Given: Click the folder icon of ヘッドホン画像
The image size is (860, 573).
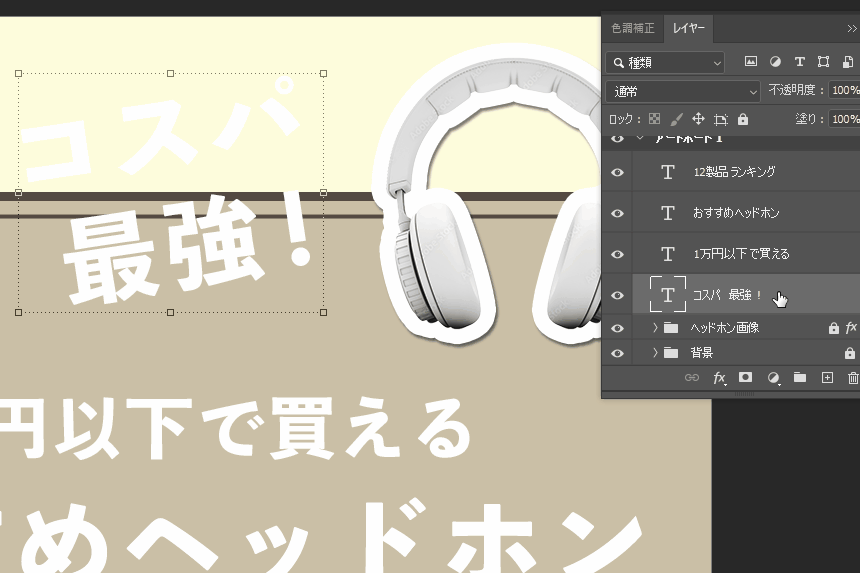Looking at the screenshot, I should [x=671, y=328].
